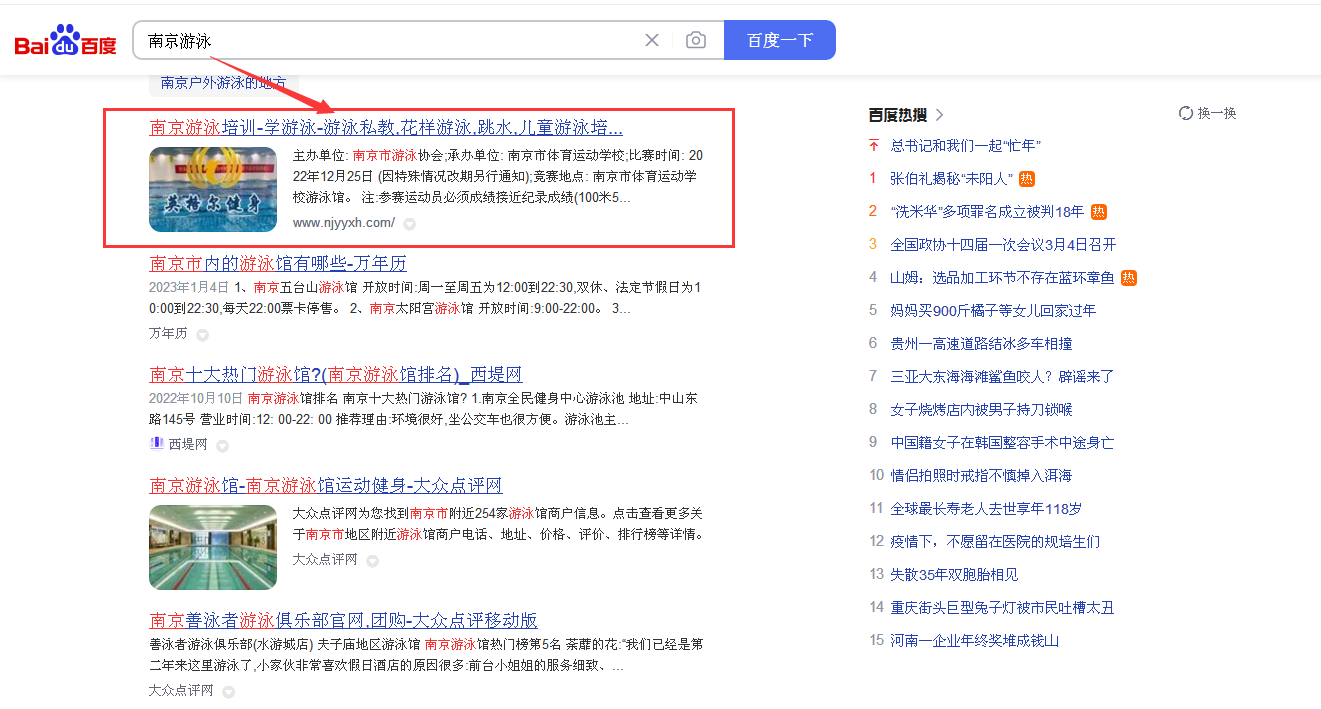Open hot search 情侣拍照时戒指不慎掉入洱海
Image resolution: width=1321 pixels, height=709 pixels.
(981, 476)
